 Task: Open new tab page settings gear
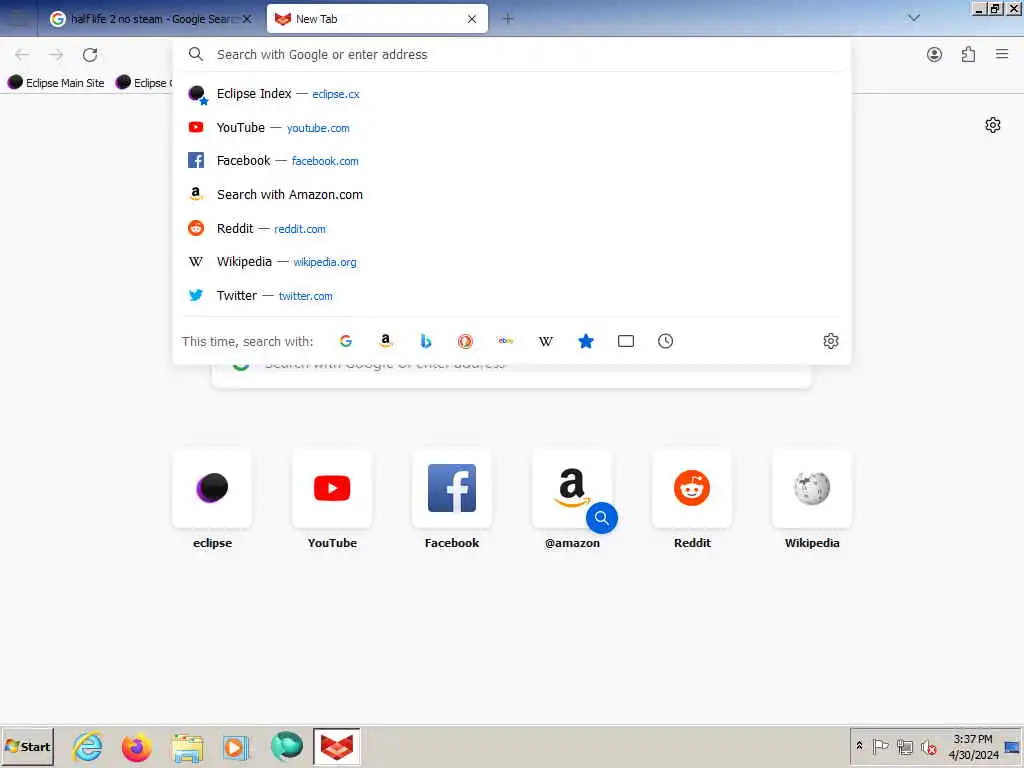[x=993, y=125]
